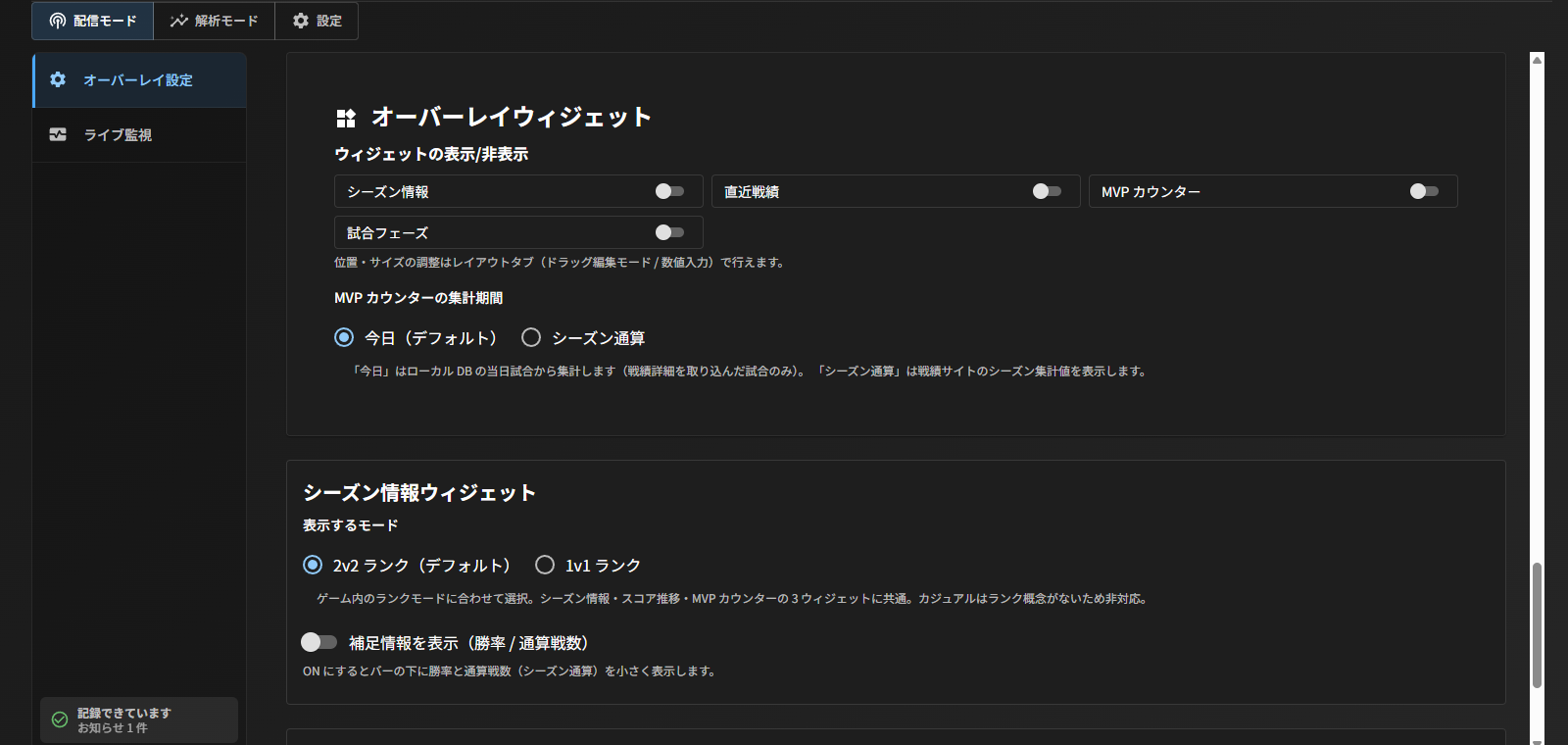Toggle the MVP カウンター widget switch

click(1425, 191)
